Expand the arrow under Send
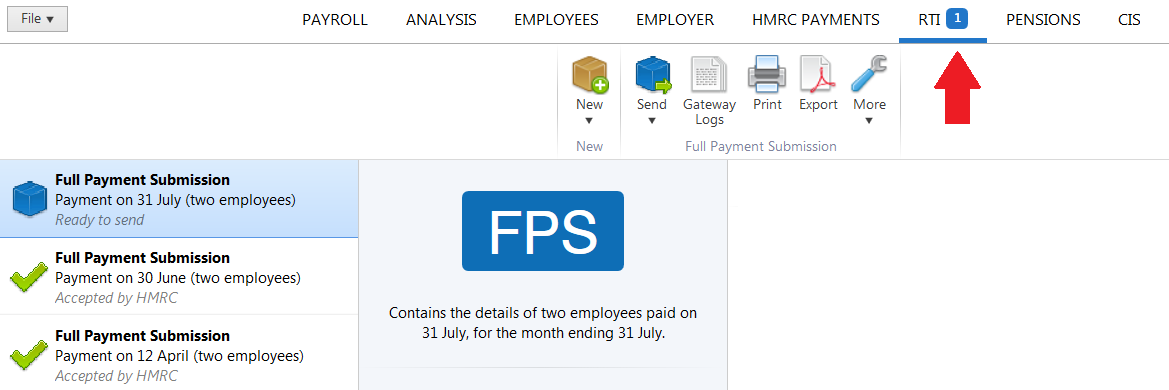This screenshot has height=390, width=1169. [x=652, y=121]
